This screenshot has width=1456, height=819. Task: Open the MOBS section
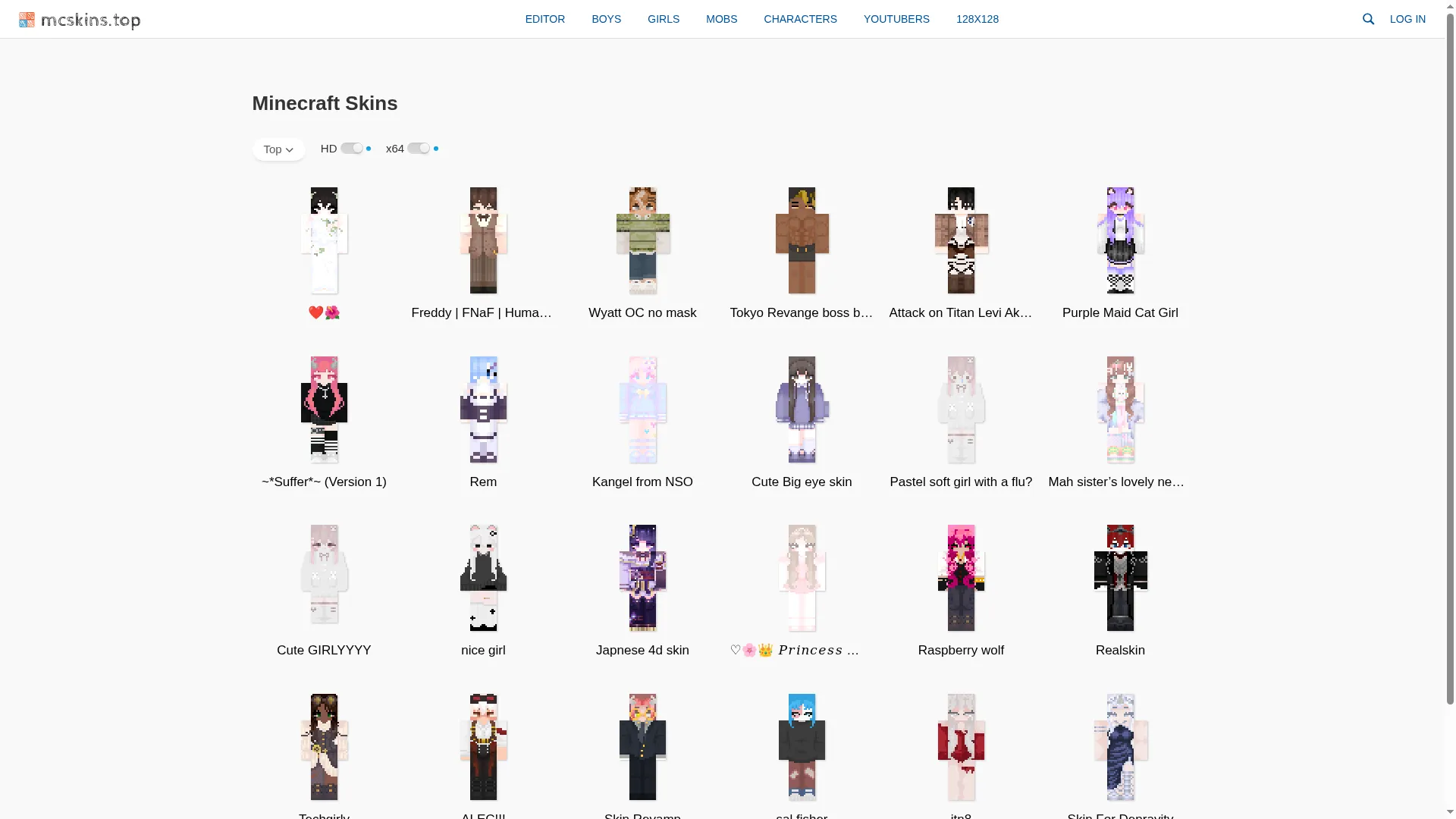(x=721, y=19)
